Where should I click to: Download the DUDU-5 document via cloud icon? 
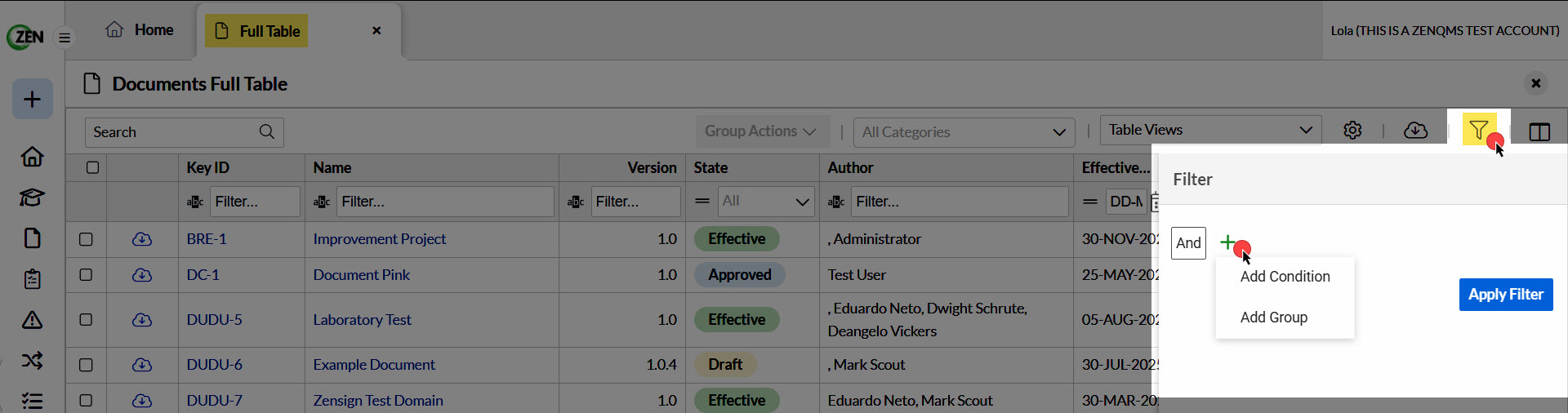(x=142, y=320)
